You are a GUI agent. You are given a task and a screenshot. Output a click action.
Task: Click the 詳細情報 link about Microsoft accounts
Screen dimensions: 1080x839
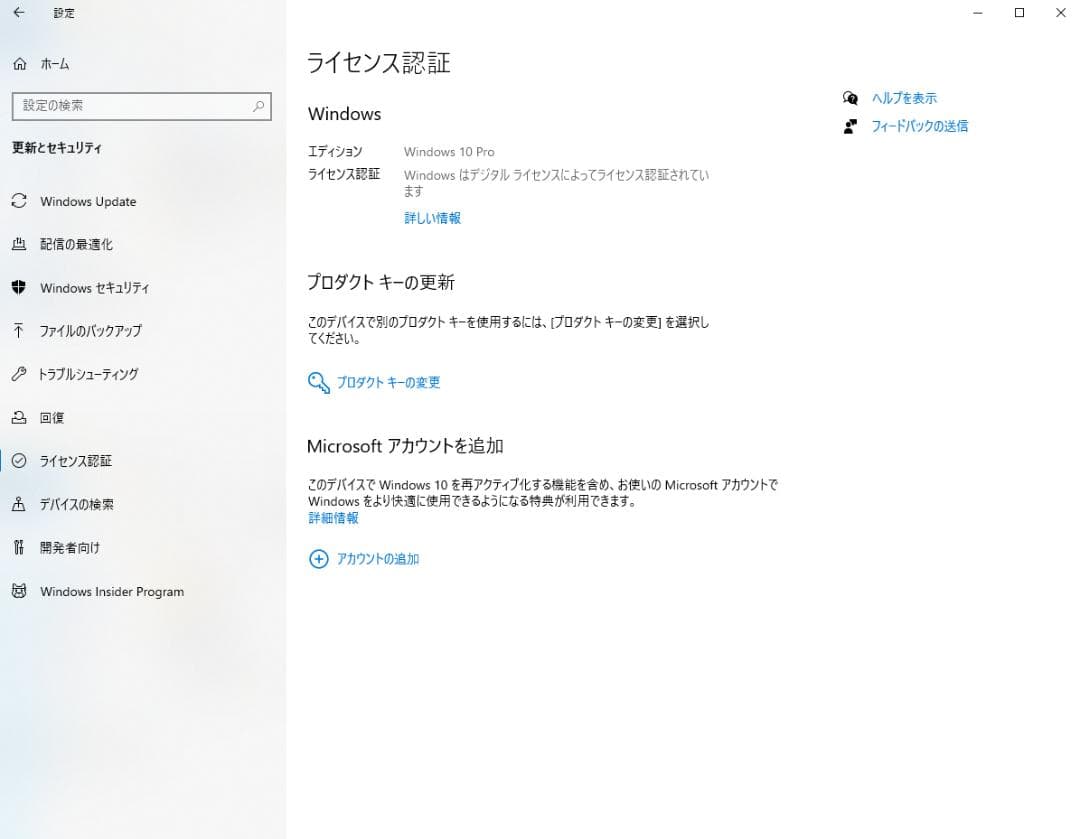[332, 518]
